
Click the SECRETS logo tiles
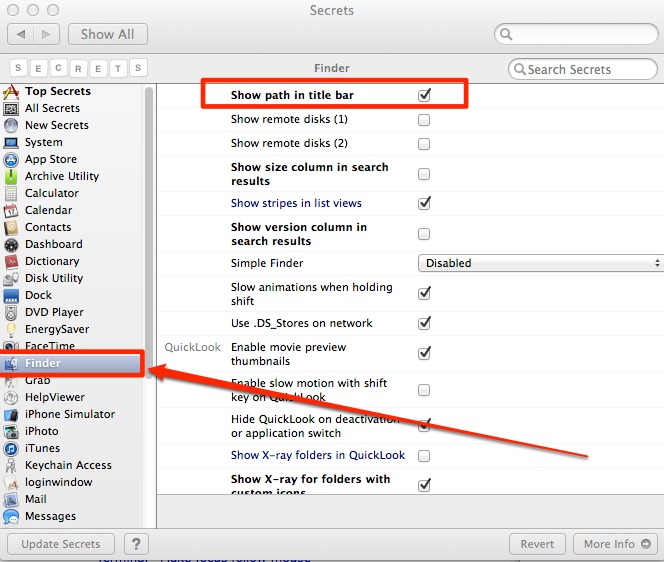[x=78, y=68]
